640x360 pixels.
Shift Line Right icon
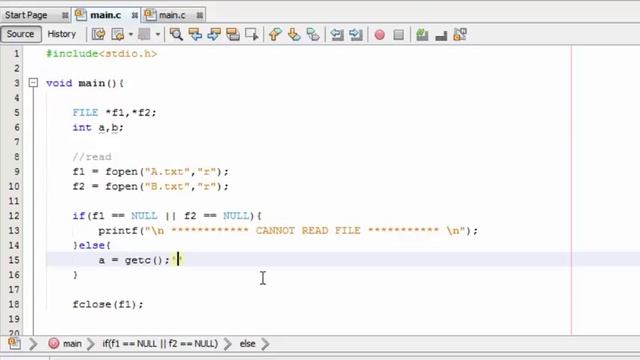tap(356, 34)
